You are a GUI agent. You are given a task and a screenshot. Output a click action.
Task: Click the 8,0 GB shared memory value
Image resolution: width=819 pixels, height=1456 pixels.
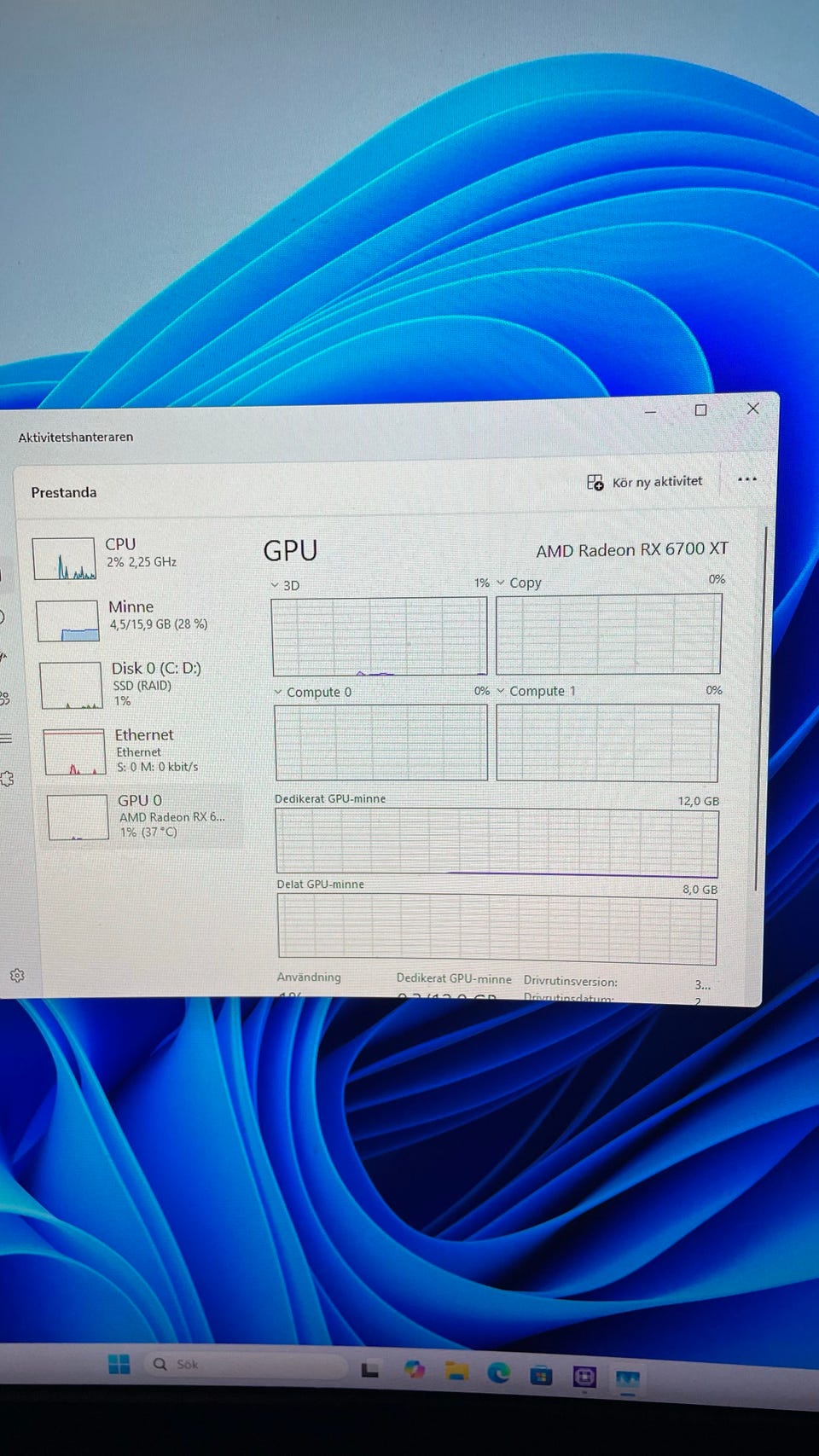coord(700,889)
